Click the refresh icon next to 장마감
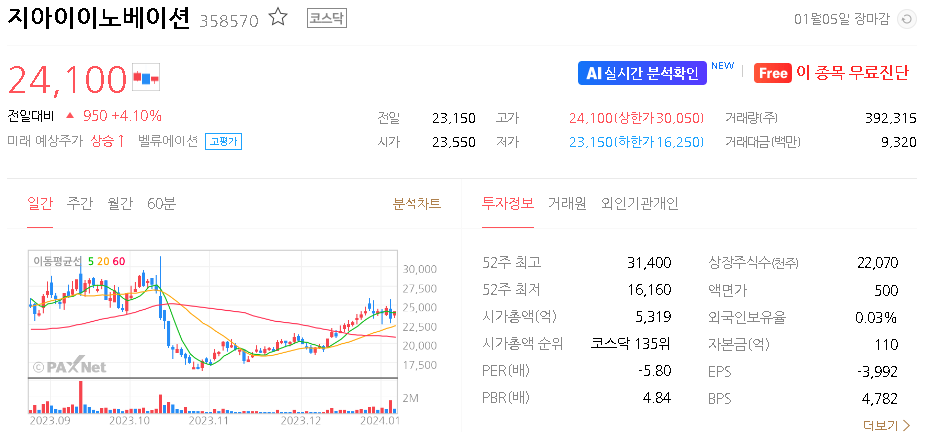The height and width of the screenshot is (438, 927). pyautogui.click(x=905, y=20)
